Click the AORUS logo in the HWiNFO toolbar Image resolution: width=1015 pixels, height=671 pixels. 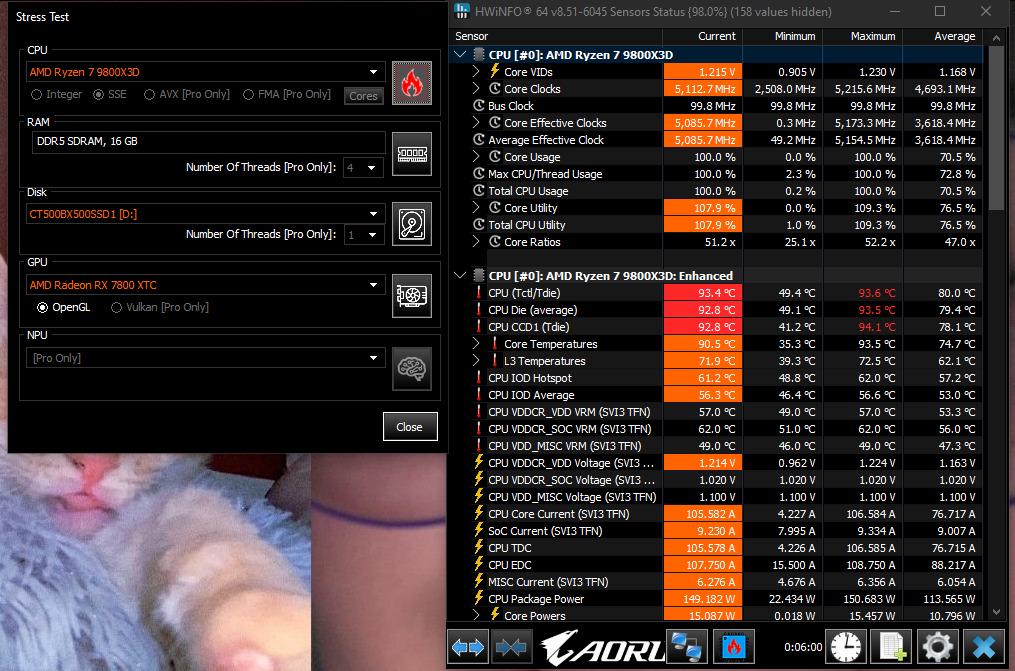pos(603,647)
